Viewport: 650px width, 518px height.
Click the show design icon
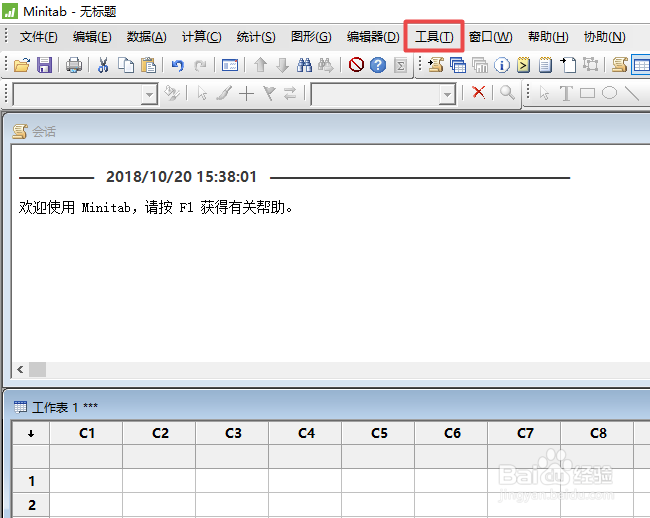click(590, 65)
